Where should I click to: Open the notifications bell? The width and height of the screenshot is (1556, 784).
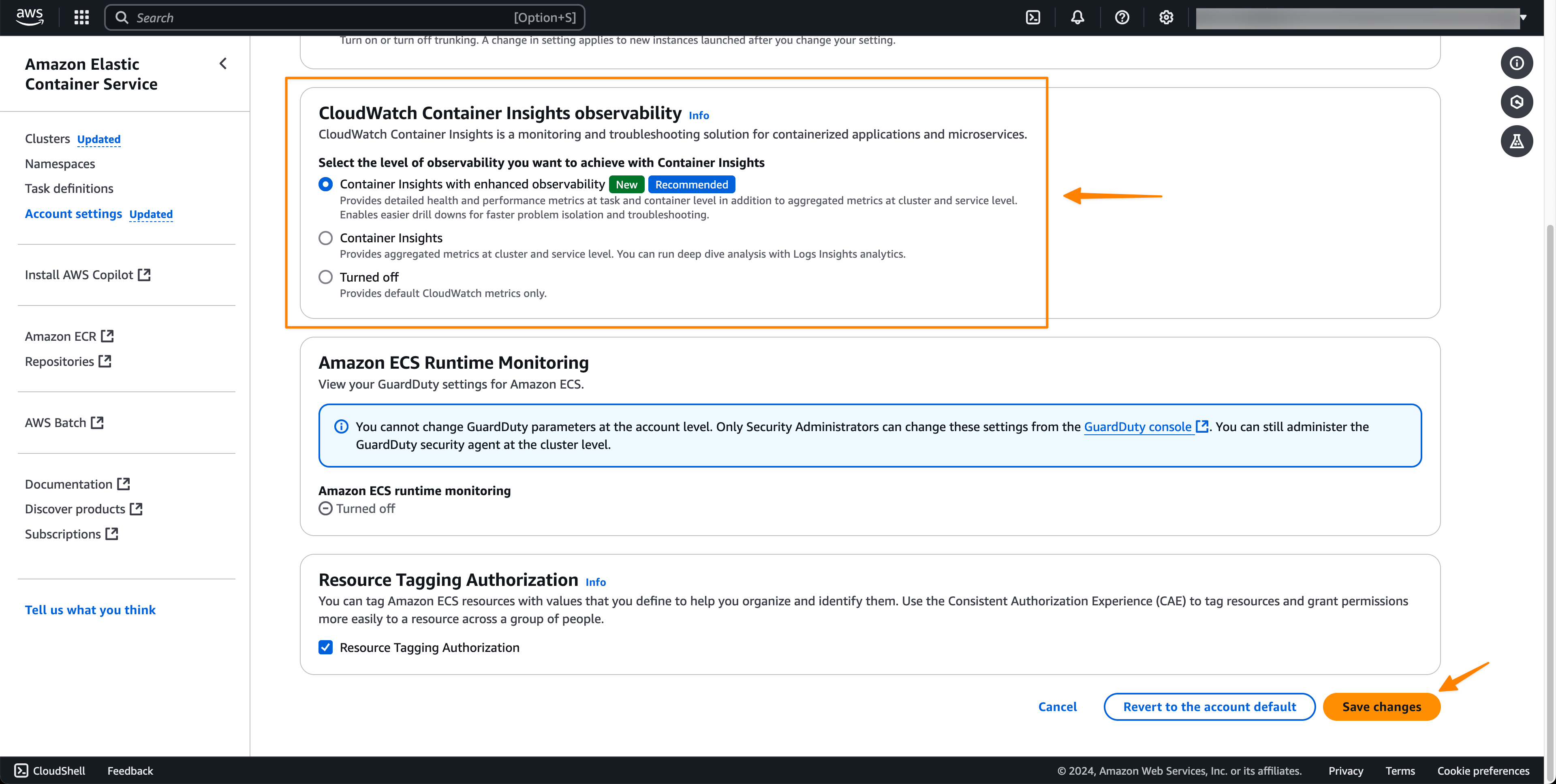click(x=1077, y=17)
